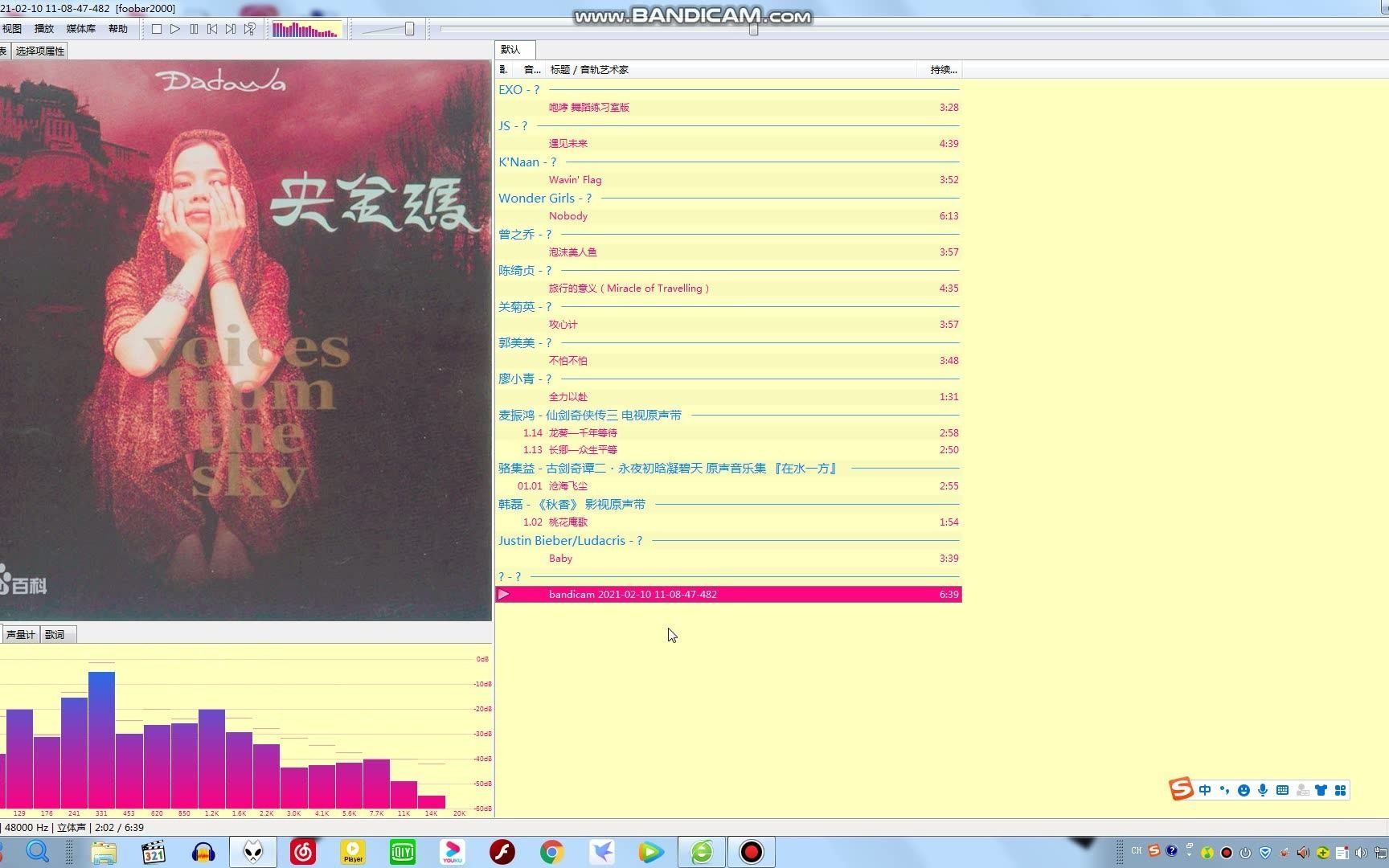Switch to foobar2000 alien taskbar icon

253,852
